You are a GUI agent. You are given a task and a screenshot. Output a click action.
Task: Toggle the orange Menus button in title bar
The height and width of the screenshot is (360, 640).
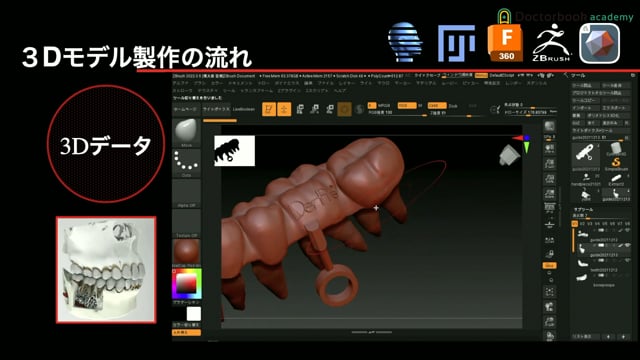pos(481,76)
